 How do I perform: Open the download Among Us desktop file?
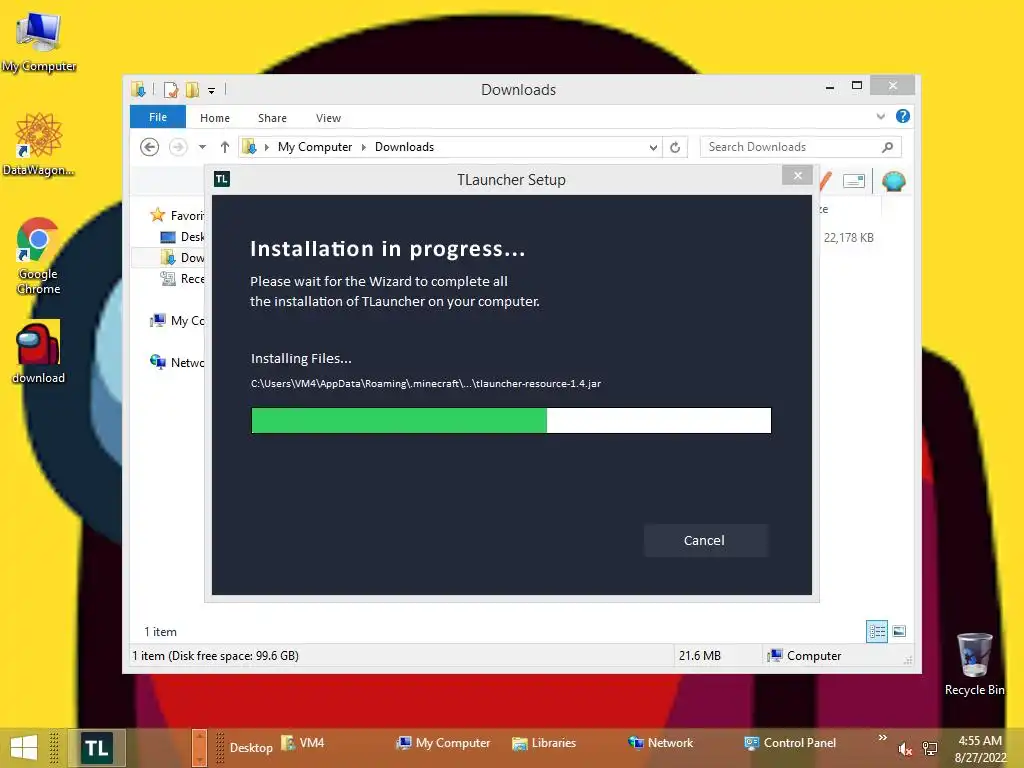38,352
